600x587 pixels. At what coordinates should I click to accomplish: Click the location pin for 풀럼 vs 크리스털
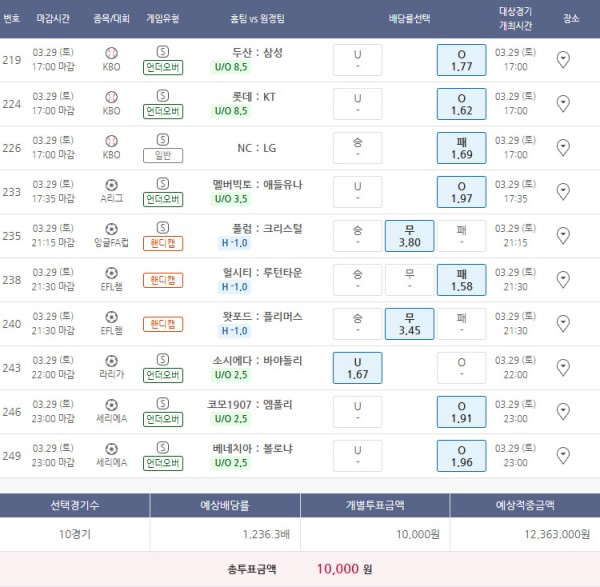(562, 235)
